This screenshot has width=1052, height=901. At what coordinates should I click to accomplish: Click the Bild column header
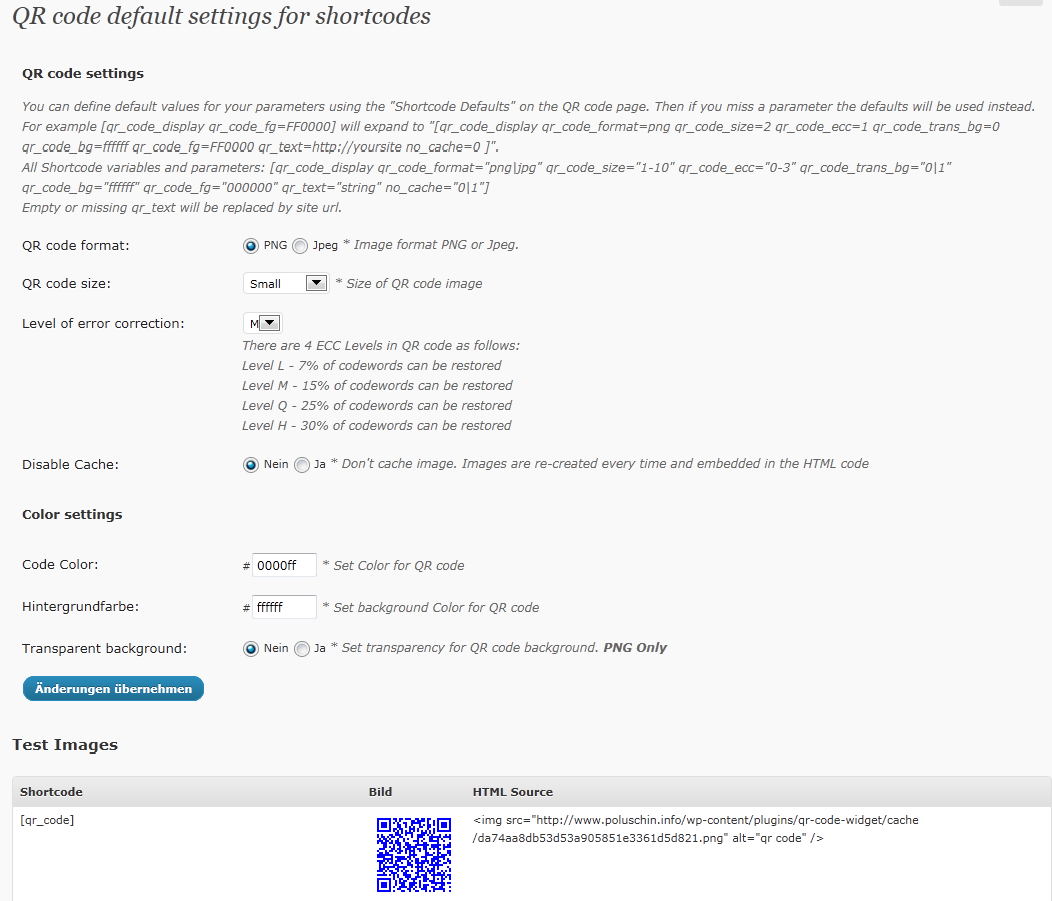(380, 792)
